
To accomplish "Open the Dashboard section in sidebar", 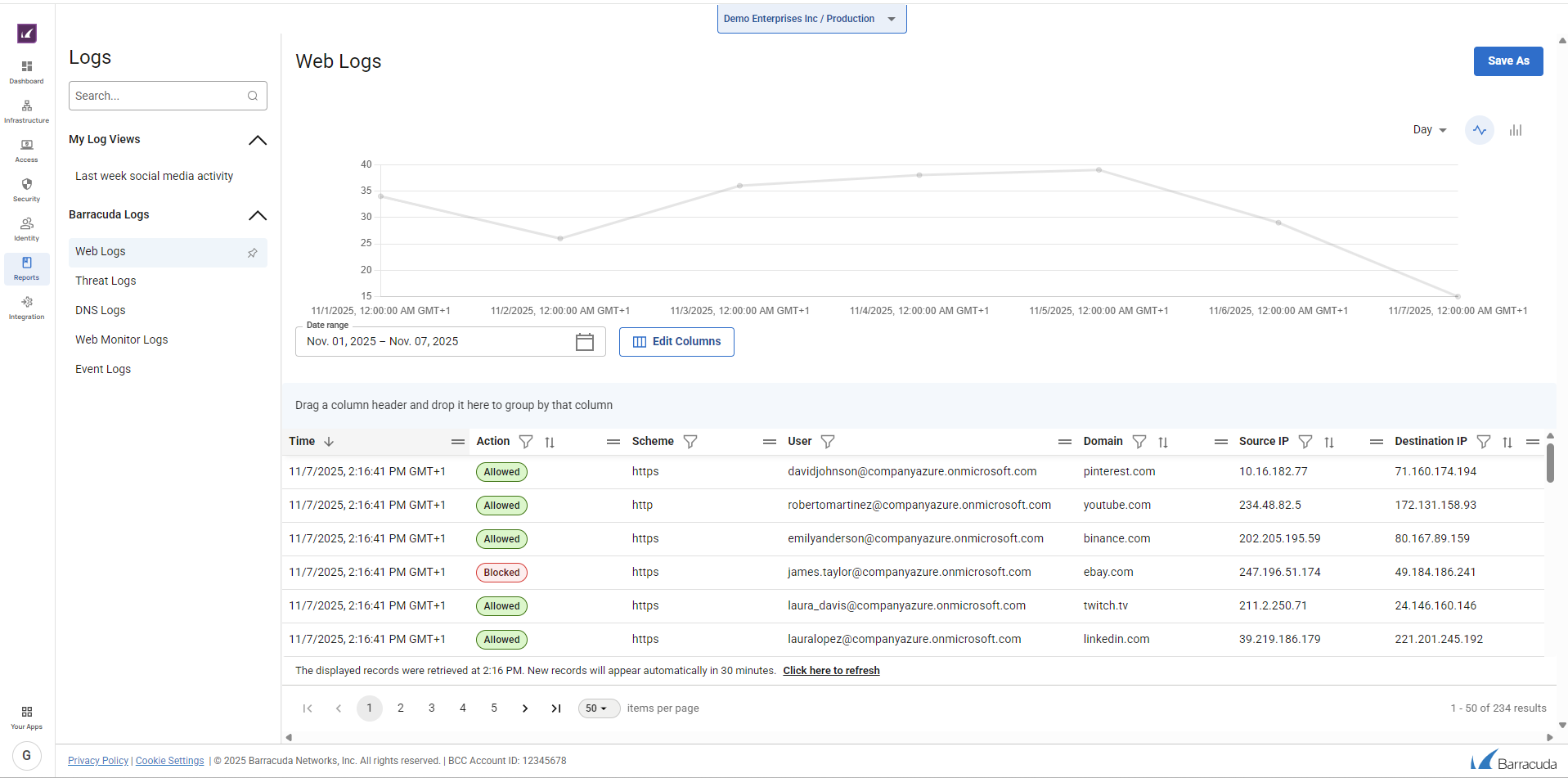I will click(x=26, y=71).
